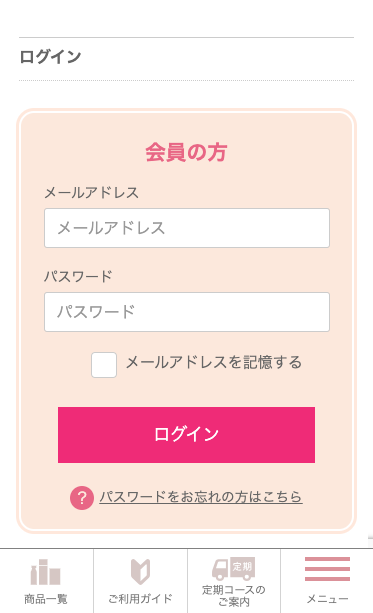
Task: Open 定期コースのご案内 tab label
Action: (x=234, y=596)
